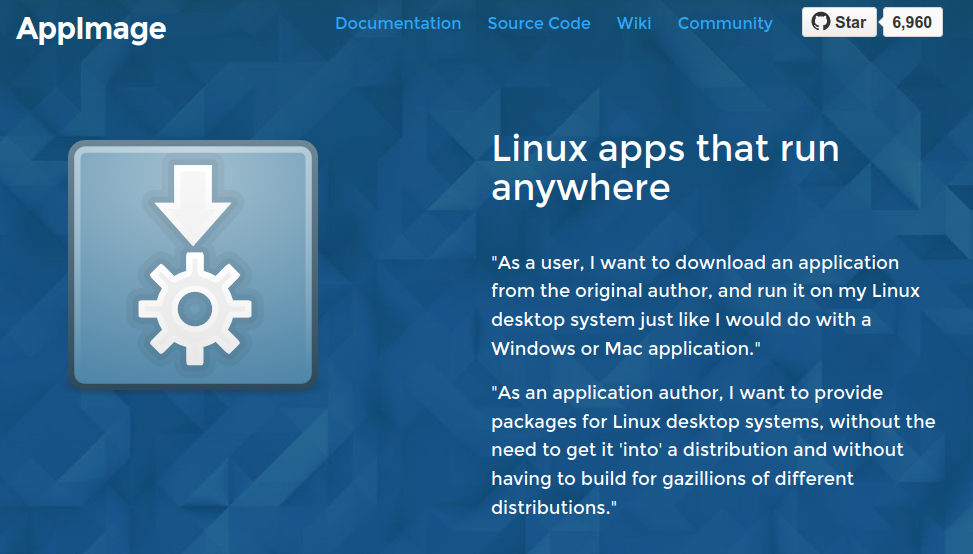The height and width of the screenshot is (554, 973).
Task: Click the AppImage logo with arrow and gear
Action: [x=193, y=265]
